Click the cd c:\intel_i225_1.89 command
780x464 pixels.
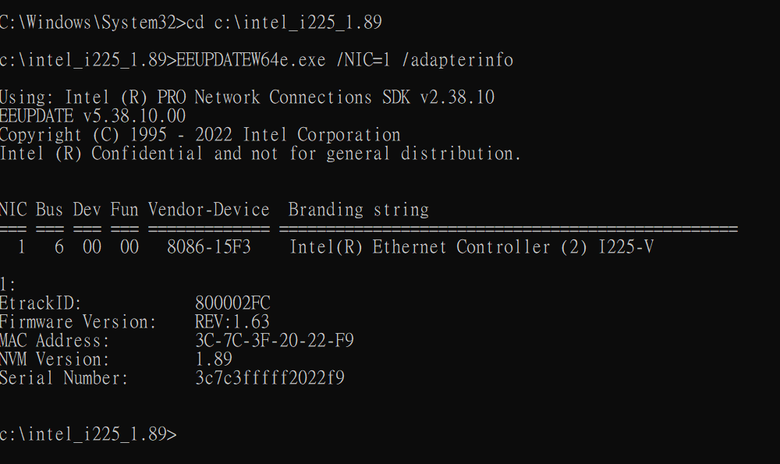click(x=284, y=23)
